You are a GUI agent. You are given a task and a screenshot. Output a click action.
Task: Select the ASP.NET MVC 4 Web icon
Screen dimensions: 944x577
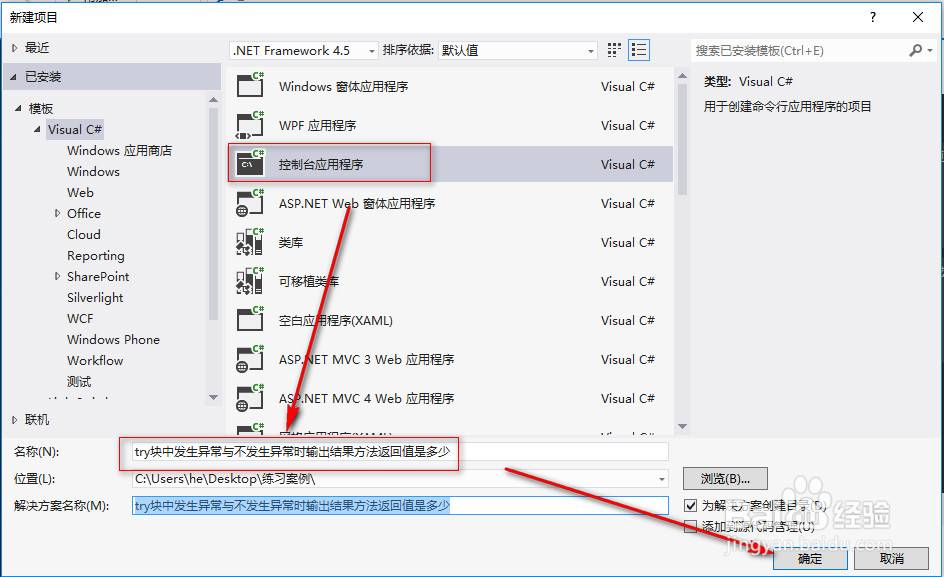[250, 398]
